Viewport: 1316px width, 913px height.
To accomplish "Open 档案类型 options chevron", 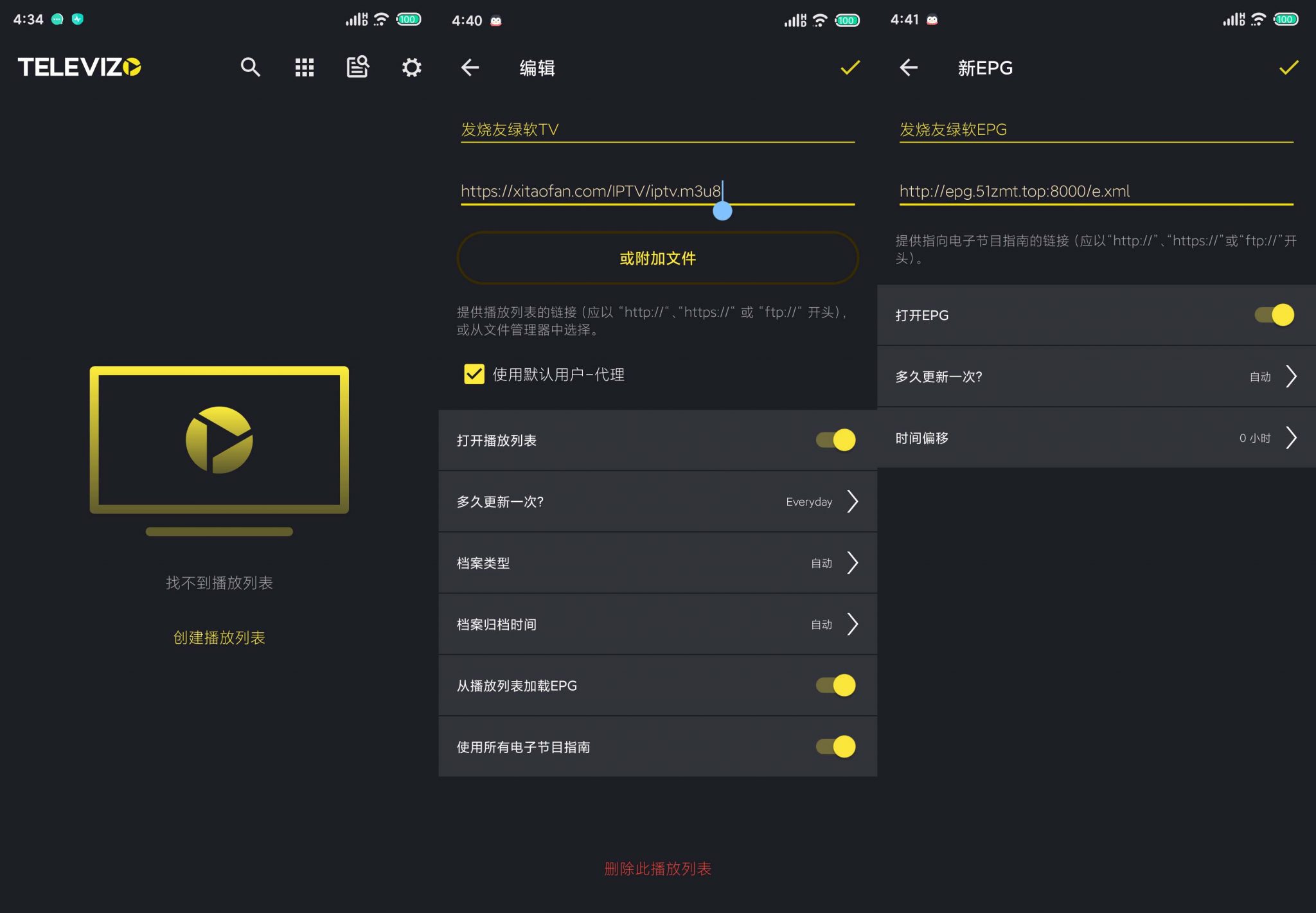I will coord(852,563).
